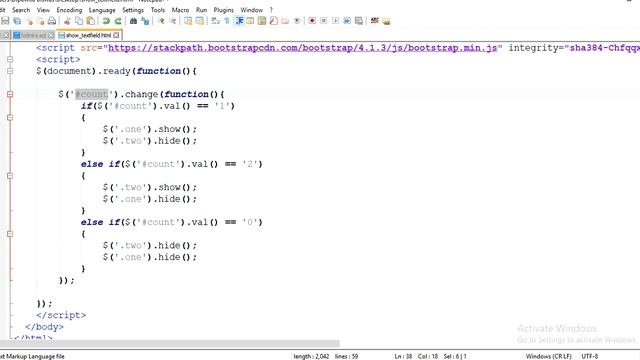Click the Cut scissors icon
This screenshot has height=360, width=640.
point(67,21)
